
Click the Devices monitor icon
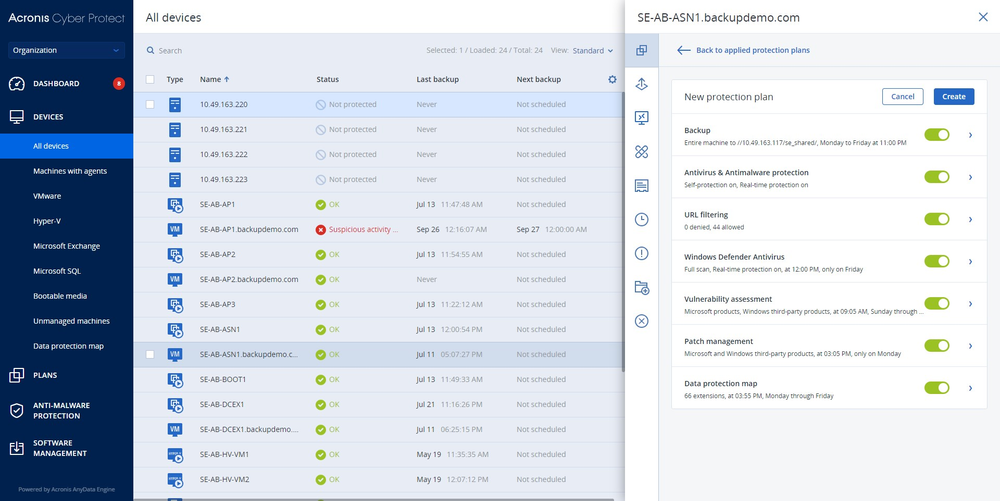pyautogui.click(x=17, y=117)
